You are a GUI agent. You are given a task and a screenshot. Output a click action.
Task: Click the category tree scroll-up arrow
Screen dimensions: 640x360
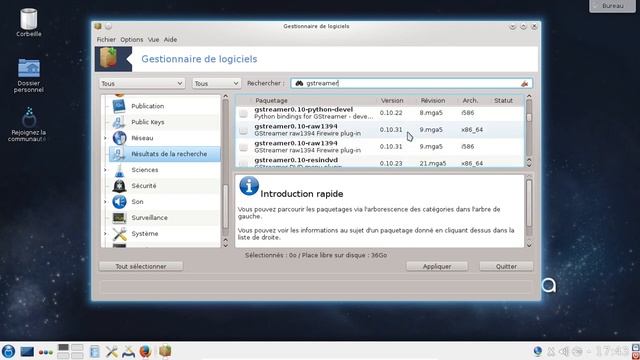click(225, 97)
